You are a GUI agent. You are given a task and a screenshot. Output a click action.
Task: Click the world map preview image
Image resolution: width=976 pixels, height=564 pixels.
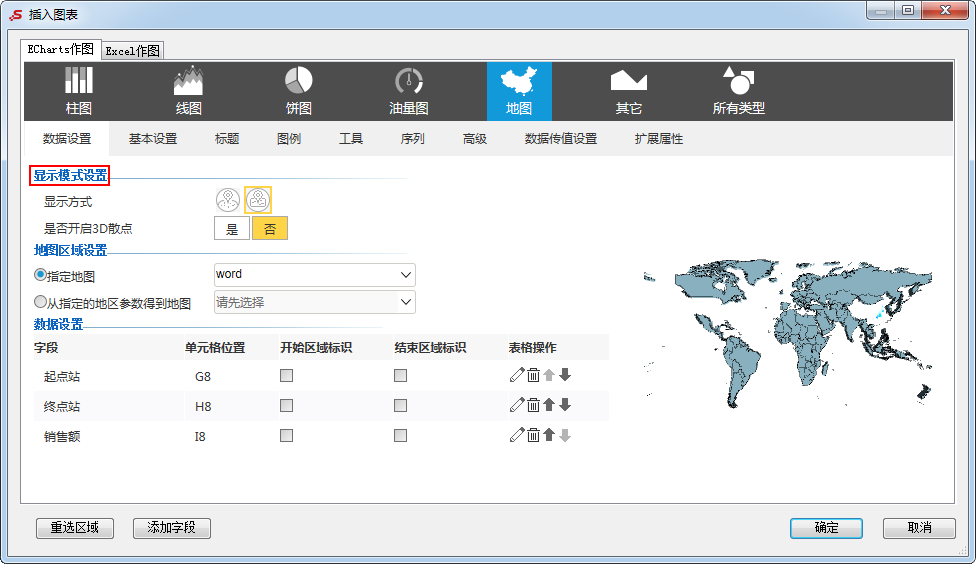[x=788, y=334]
